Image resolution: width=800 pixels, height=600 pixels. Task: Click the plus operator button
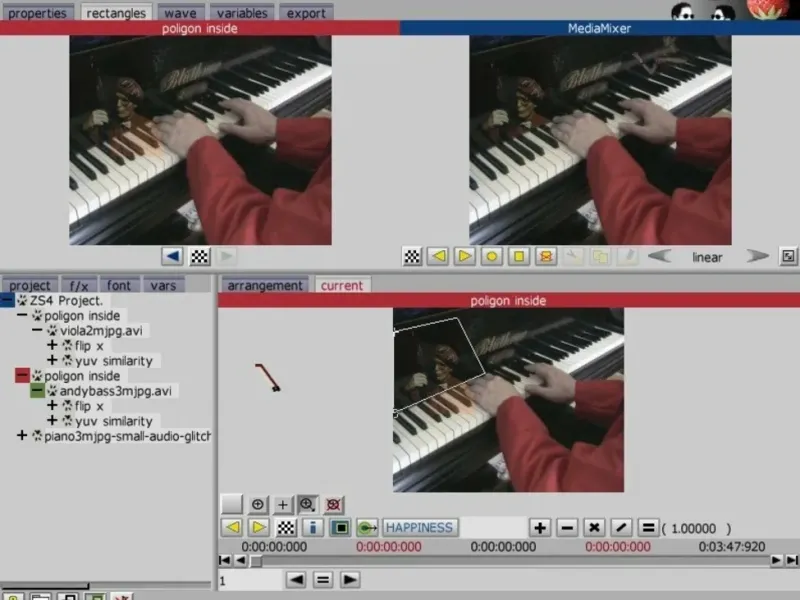pos(540,527)
